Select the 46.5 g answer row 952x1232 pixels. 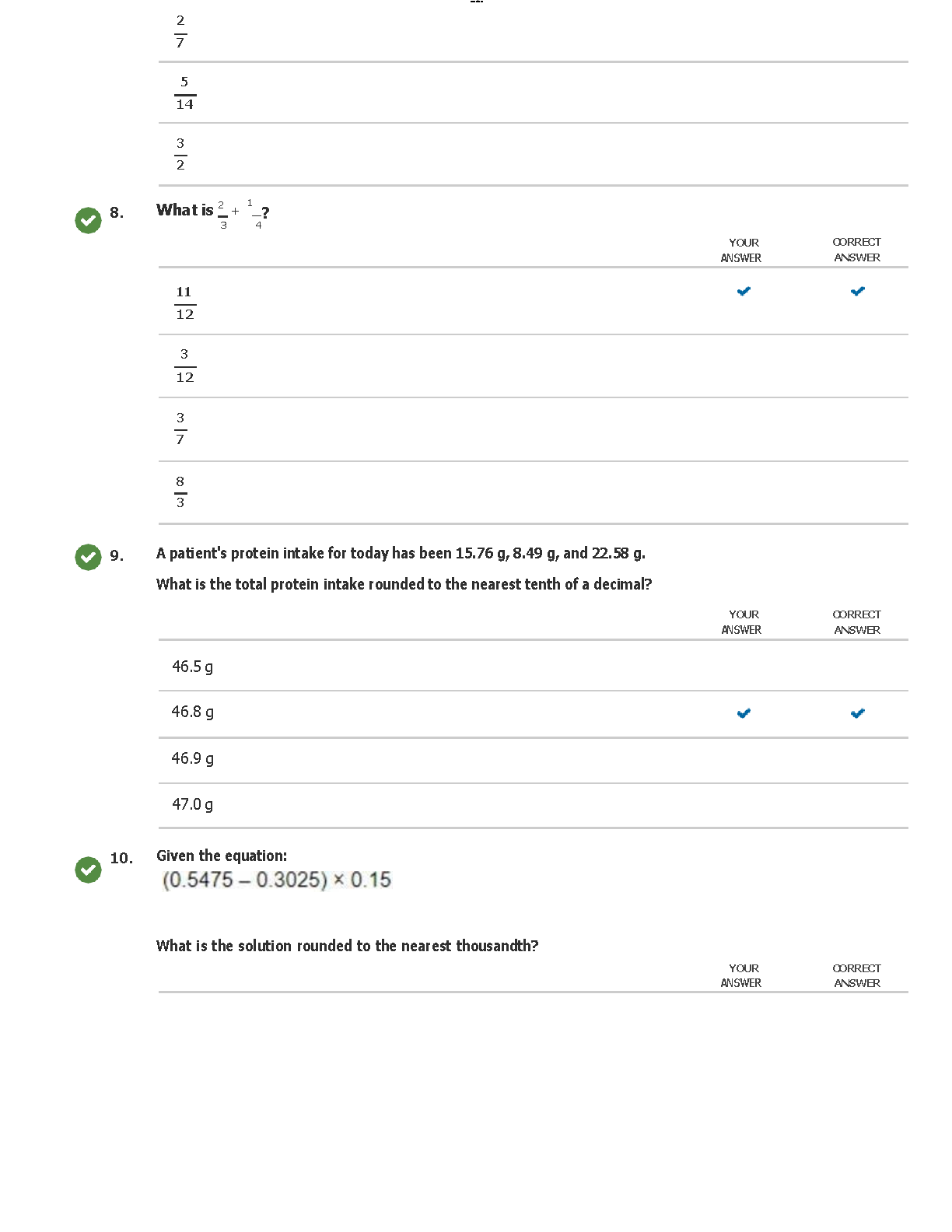pyautogui.click(x=193, y=667)
